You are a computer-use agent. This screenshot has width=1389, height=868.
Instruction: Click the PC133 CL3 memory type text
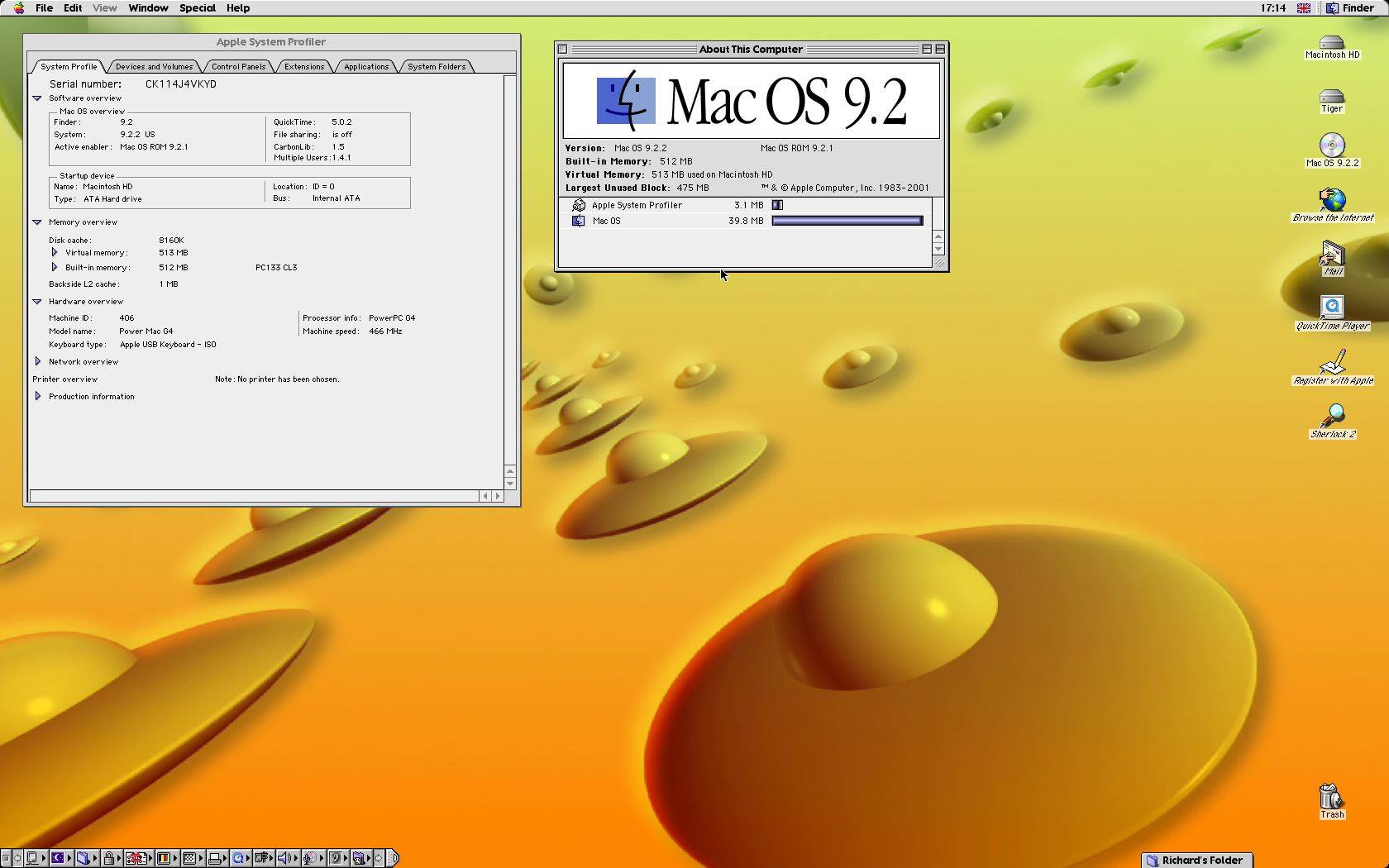pyautogui.click(x=276, y=268)
